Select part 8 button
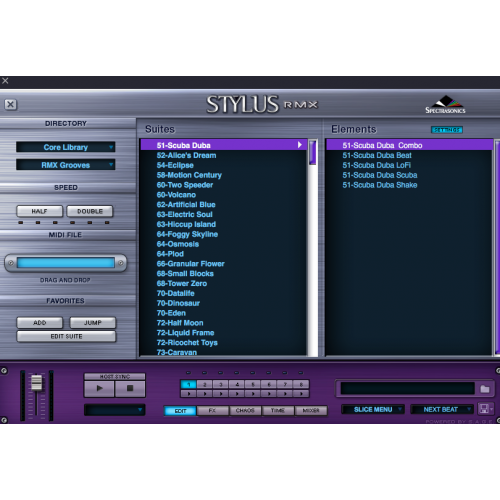This screenshot has width=500, height=500. tap(301, 384)
